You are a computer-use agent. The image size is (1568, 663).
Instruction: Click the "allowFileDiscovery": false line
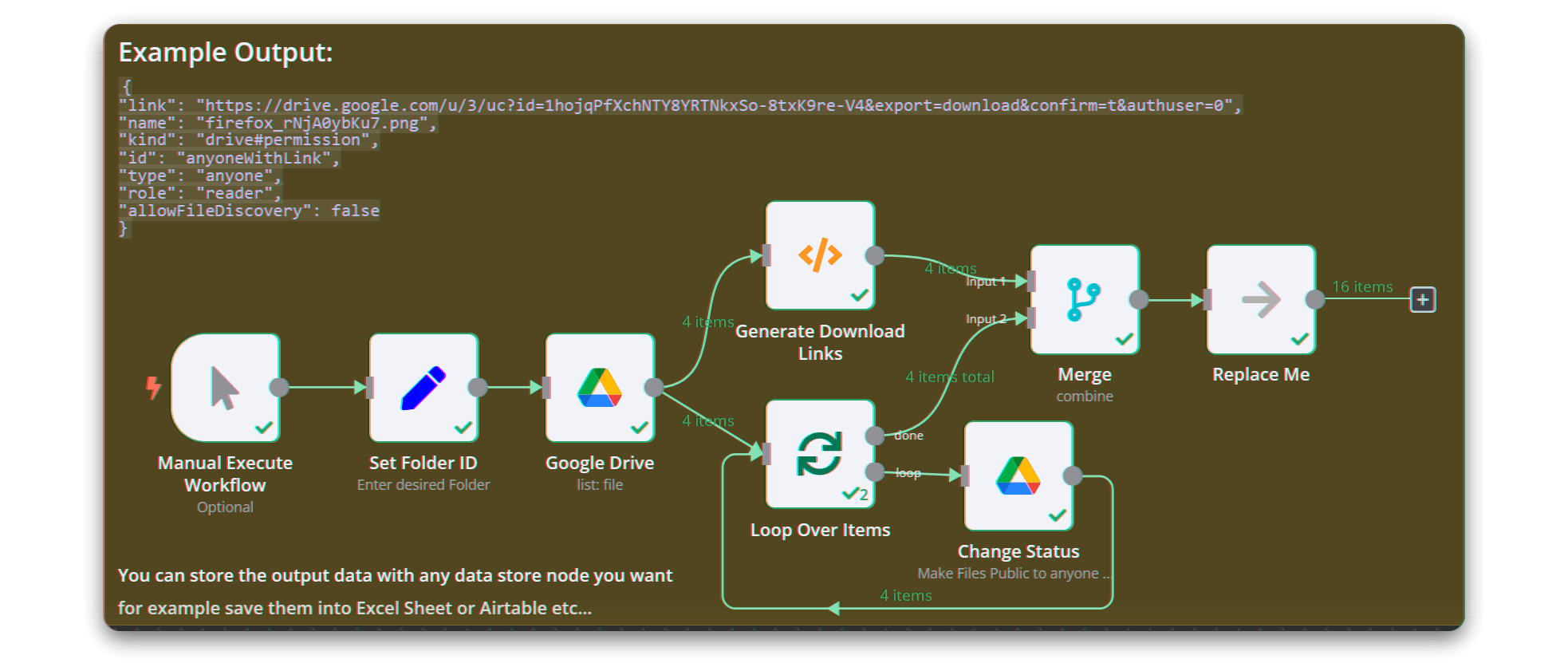point(249,211)
